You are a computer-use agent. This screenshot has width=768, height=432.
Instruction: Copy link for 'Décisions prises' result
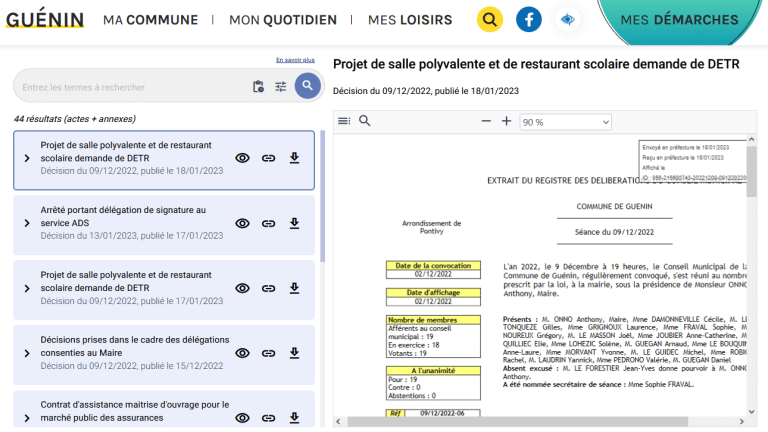(268, 353)
